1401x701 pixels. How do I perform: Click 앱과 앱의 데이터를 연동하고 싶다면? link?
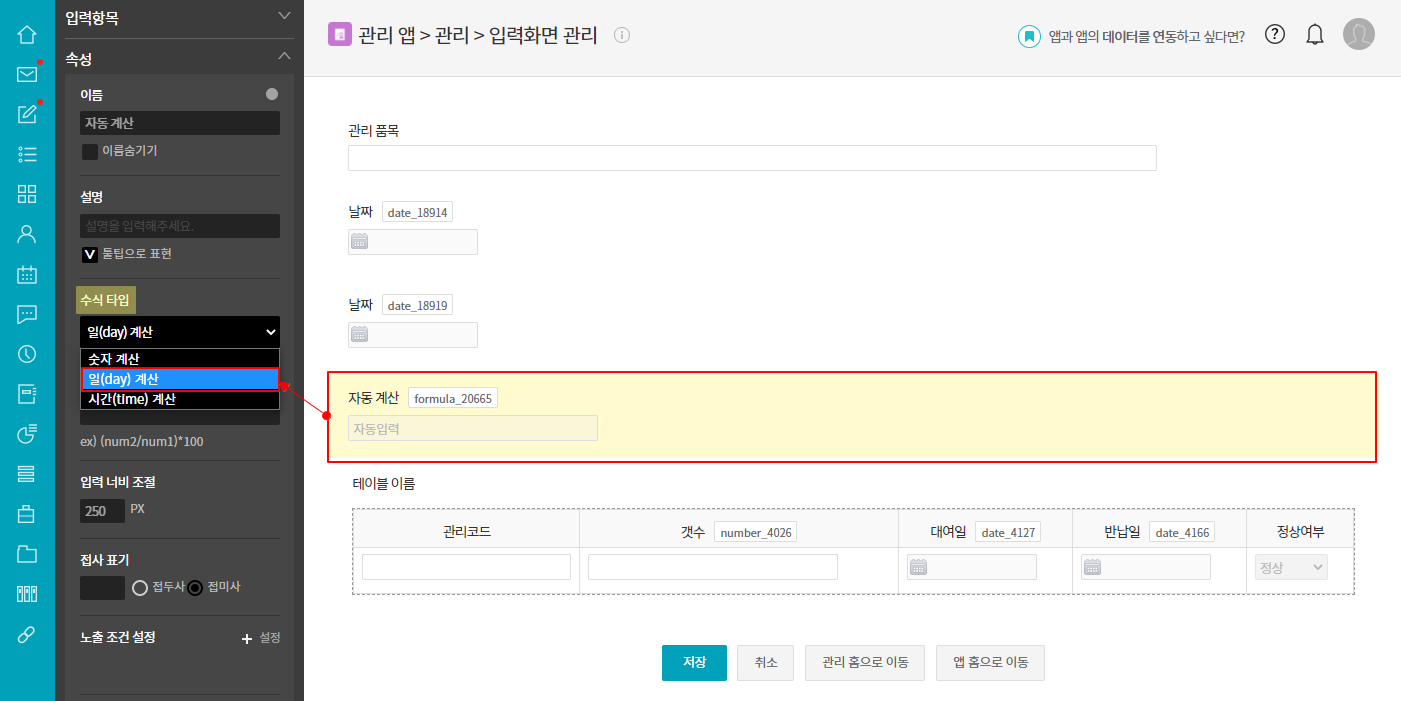(x=1146, y=37)
